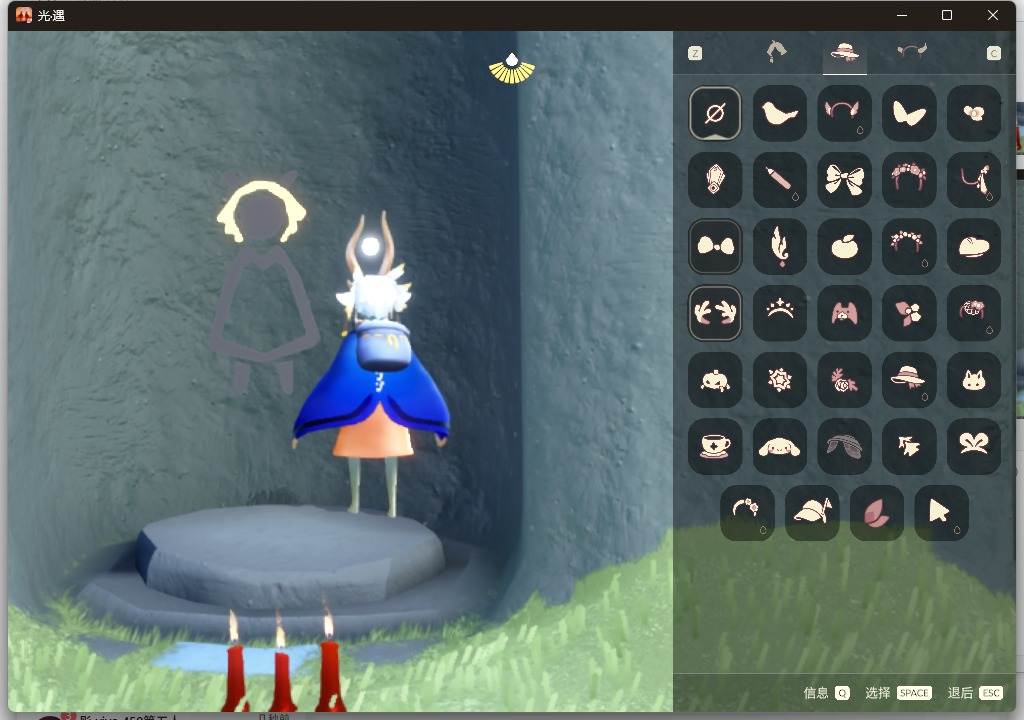Select the dangling tassel hair ornament

tap(974, 180)
